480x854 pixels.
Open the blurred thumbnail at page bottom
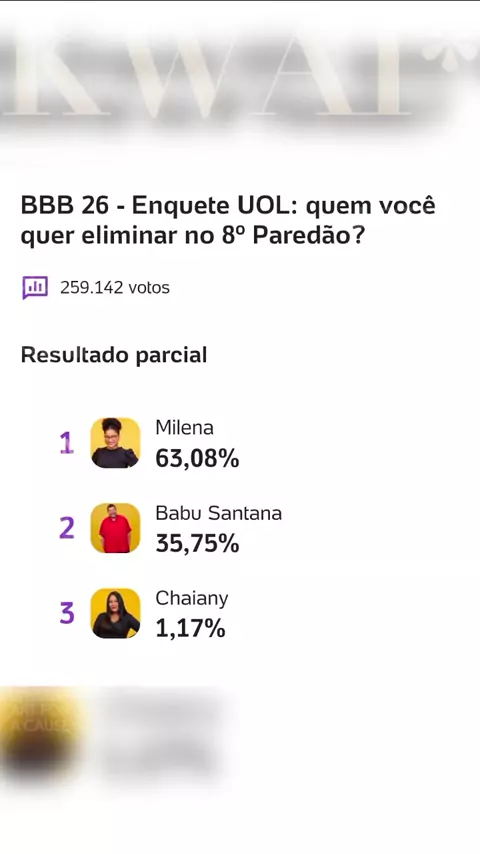(41, 733)
